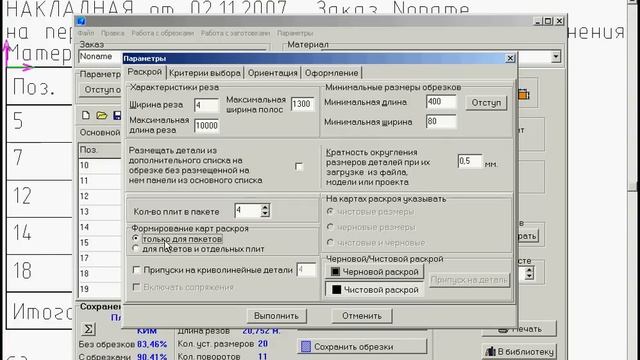The width and height of the screenshot is (640, 360).
Task: Click the black square on Черновой раскрой
Action: coord(335,272)
